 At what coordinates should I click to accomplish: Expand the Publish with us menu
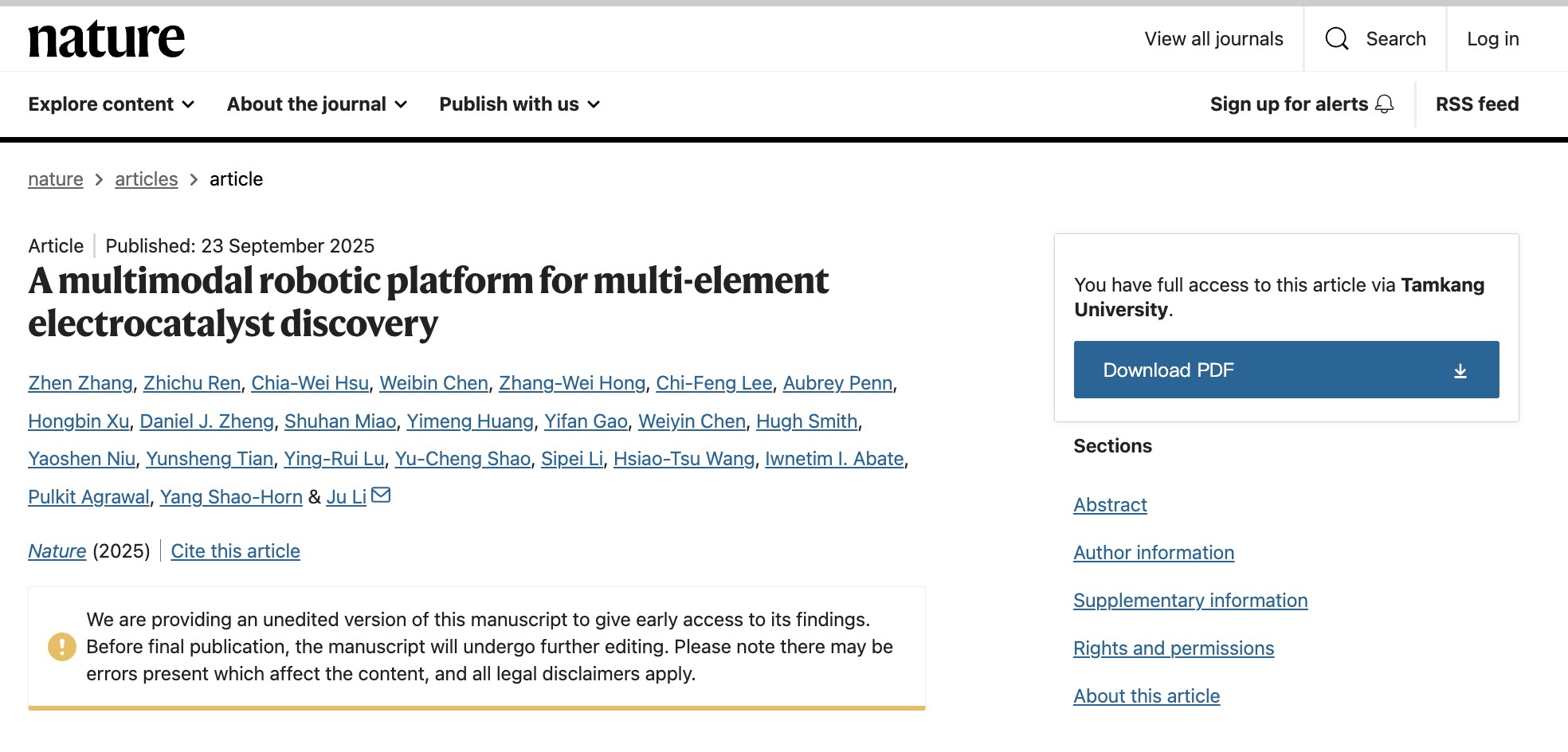[x=519, y=104]
